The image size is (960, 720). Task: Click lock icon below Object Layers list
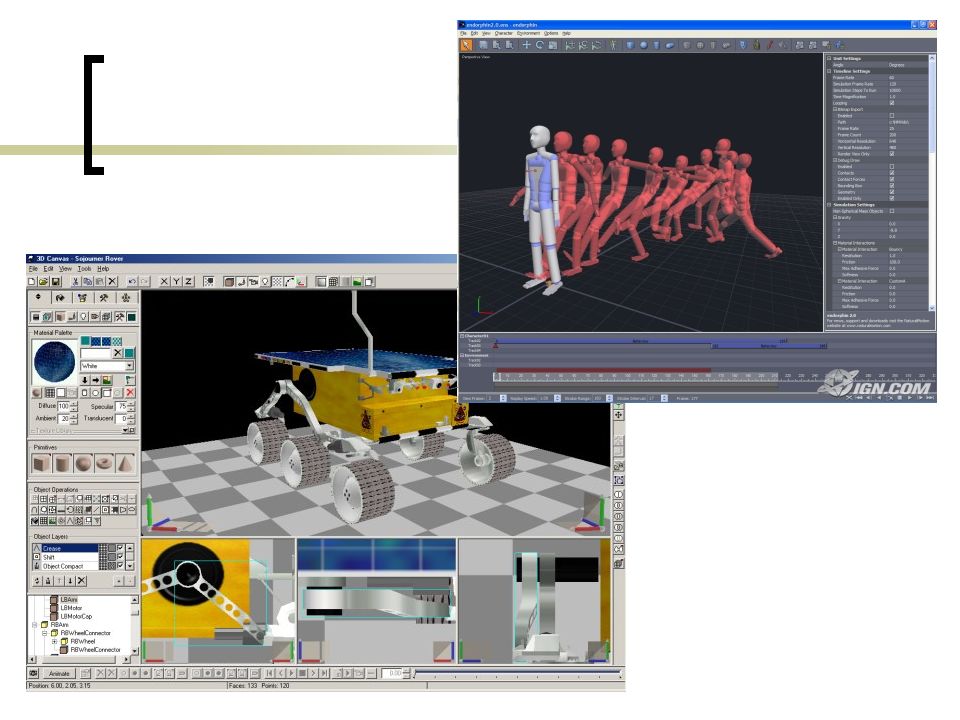tap(48, 581)
